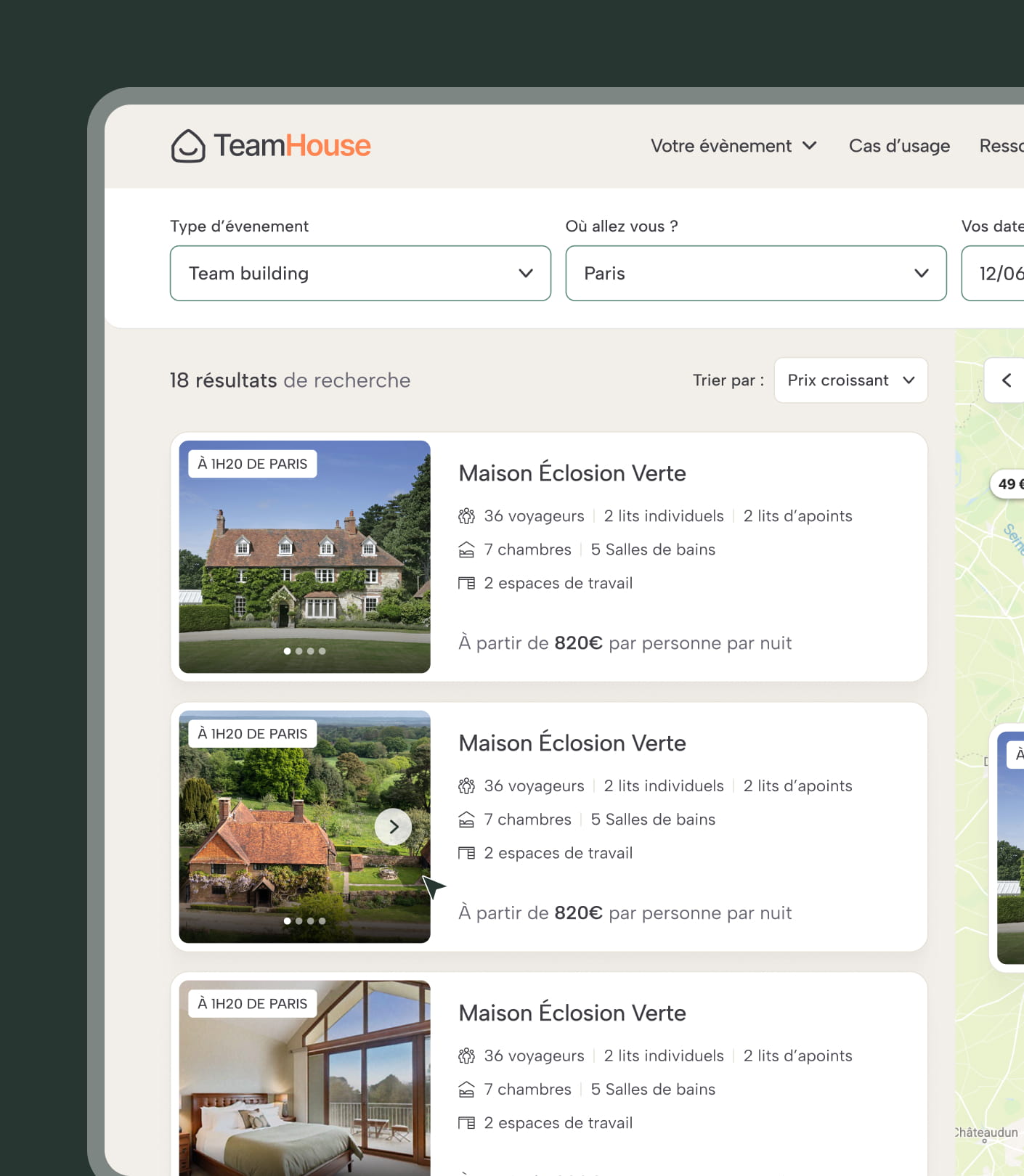Click "À 1H20 DE PARIS" badge on the aerial house photo
Screen dimensions: 1024x1176
253,734
